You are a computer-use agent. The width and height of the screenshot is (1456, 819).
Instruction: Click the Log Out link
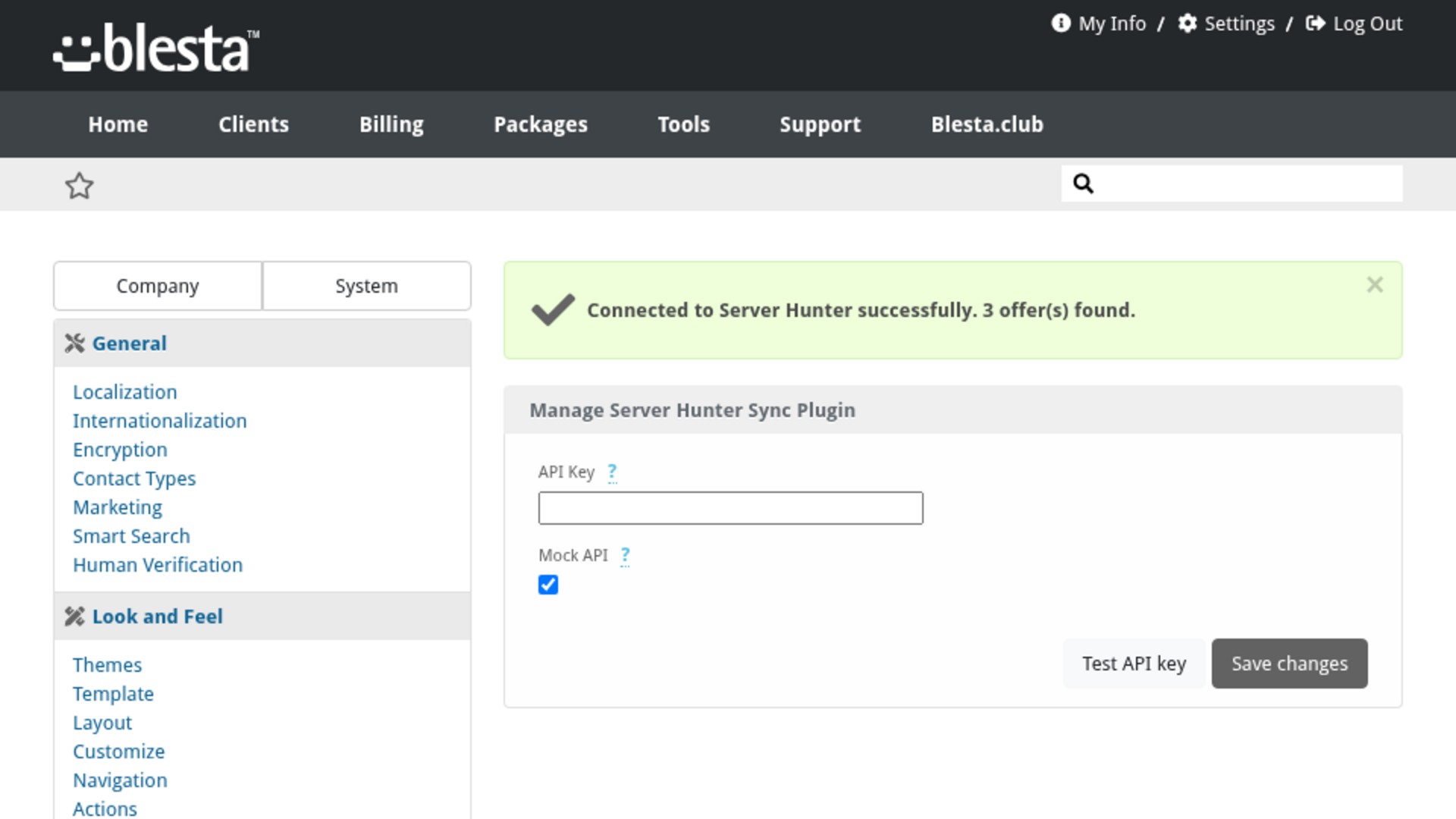[1354, 24]
